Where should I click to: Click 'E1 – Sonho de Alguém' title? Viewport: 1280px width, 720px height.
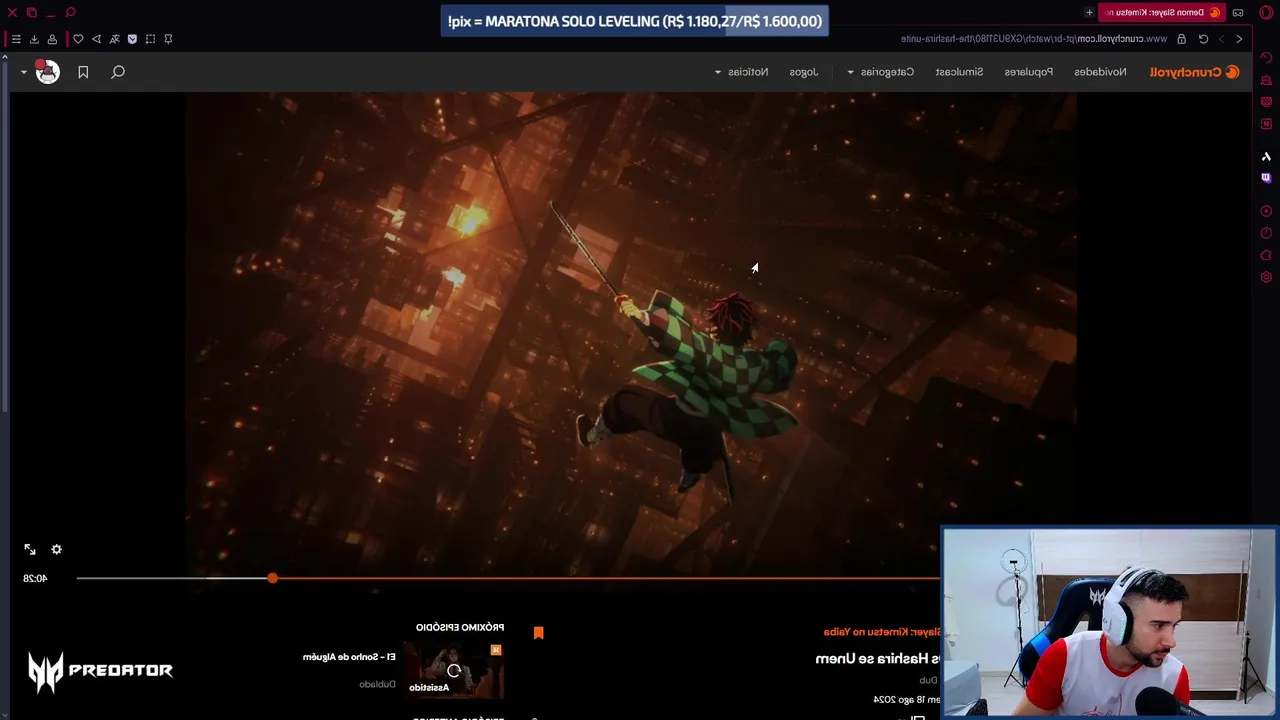pos(349,657)
